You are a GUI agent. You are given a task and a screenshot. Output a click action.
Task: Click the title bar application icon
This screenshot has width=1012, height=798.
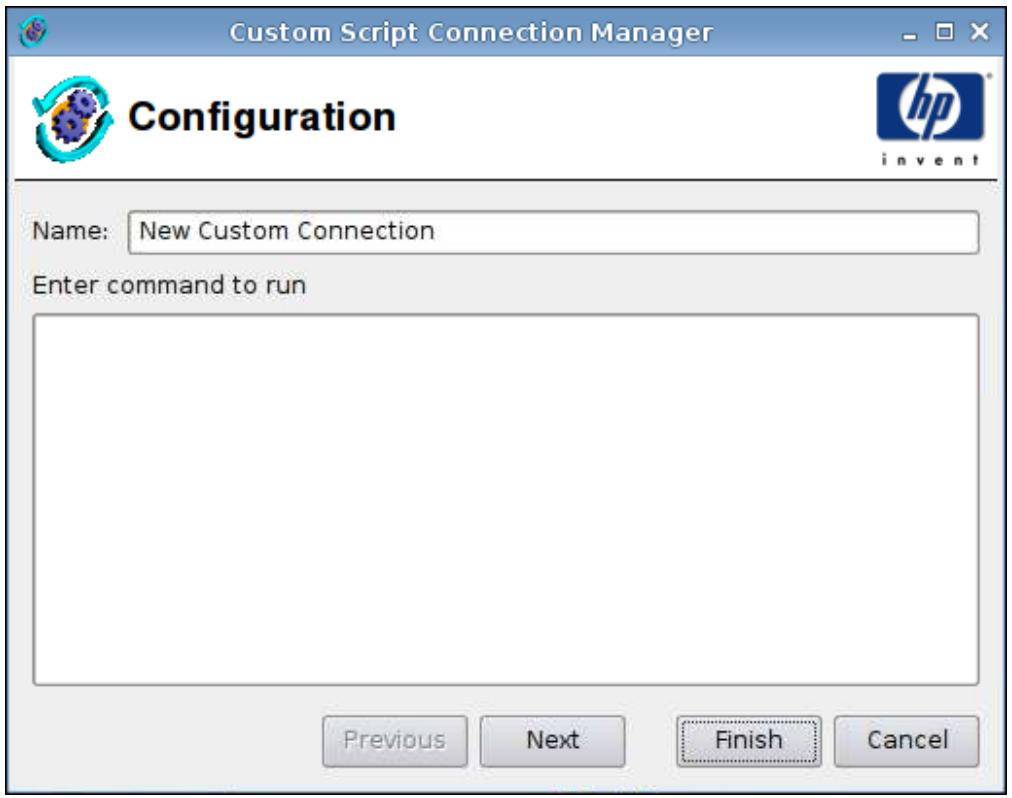tap(34, 32)
